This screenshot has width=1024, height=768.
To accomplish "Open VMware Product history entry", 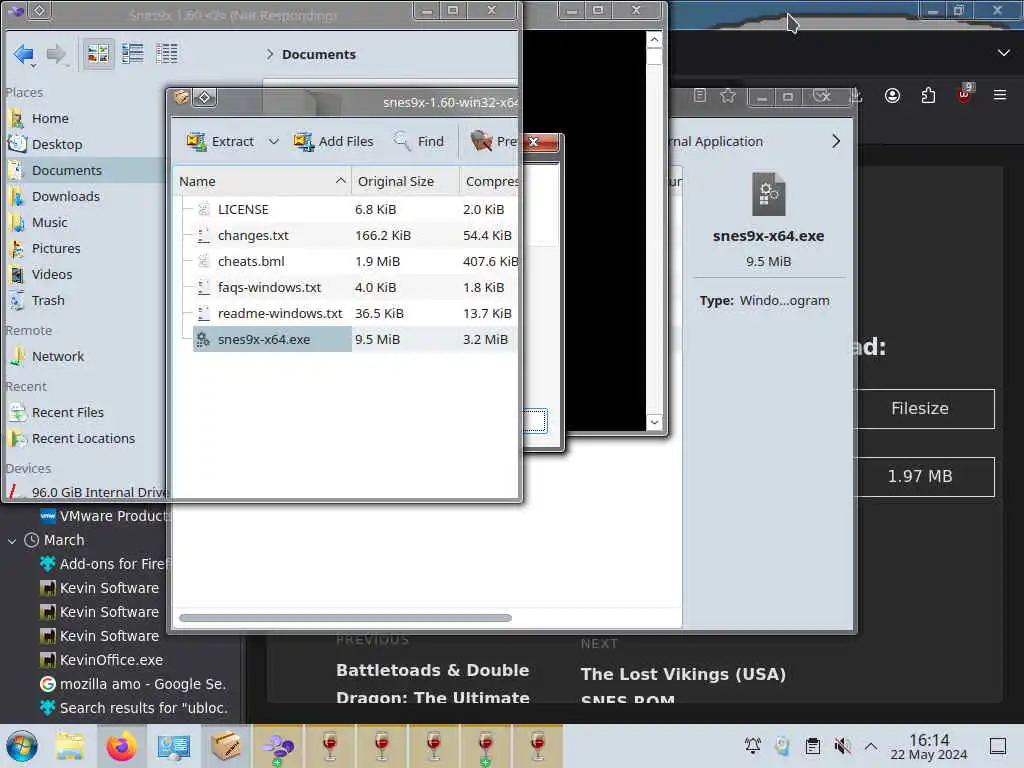I will pyautogui.click(x=104, y=516).
